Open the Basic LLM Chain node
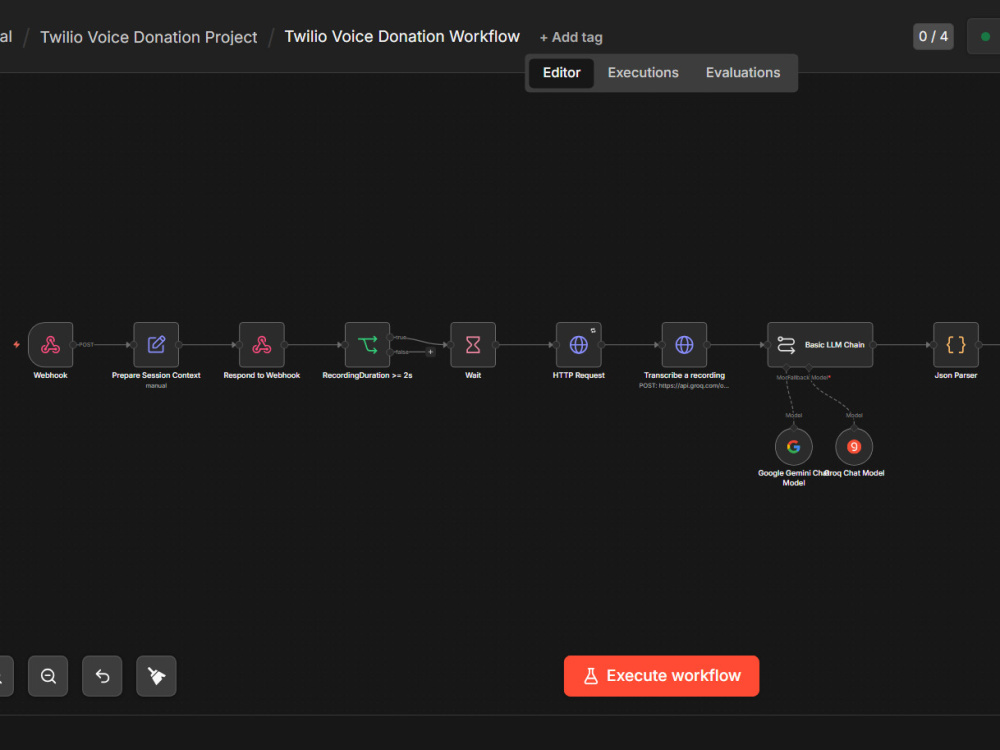The width and height of the screenshot is (1000, 750). 820,345
